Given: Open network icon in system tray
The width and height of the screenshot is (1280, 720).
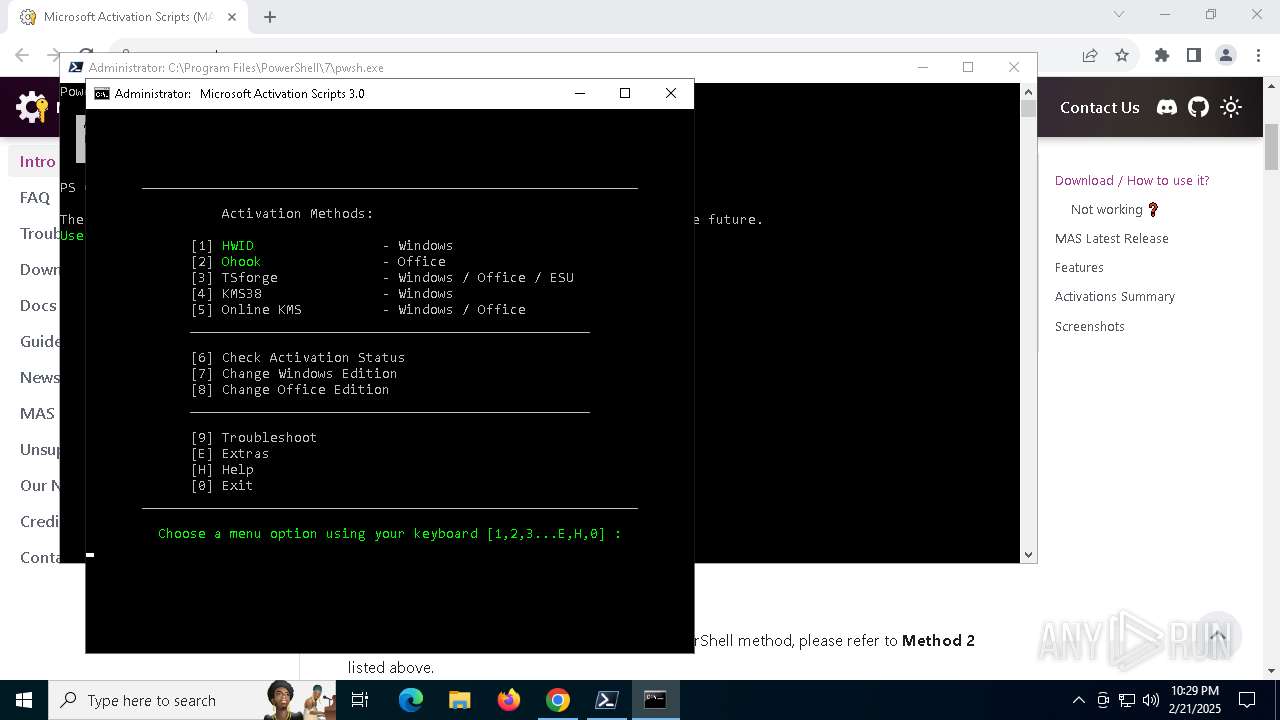Looking at the screenshot, I should (x=1127, y=700).
